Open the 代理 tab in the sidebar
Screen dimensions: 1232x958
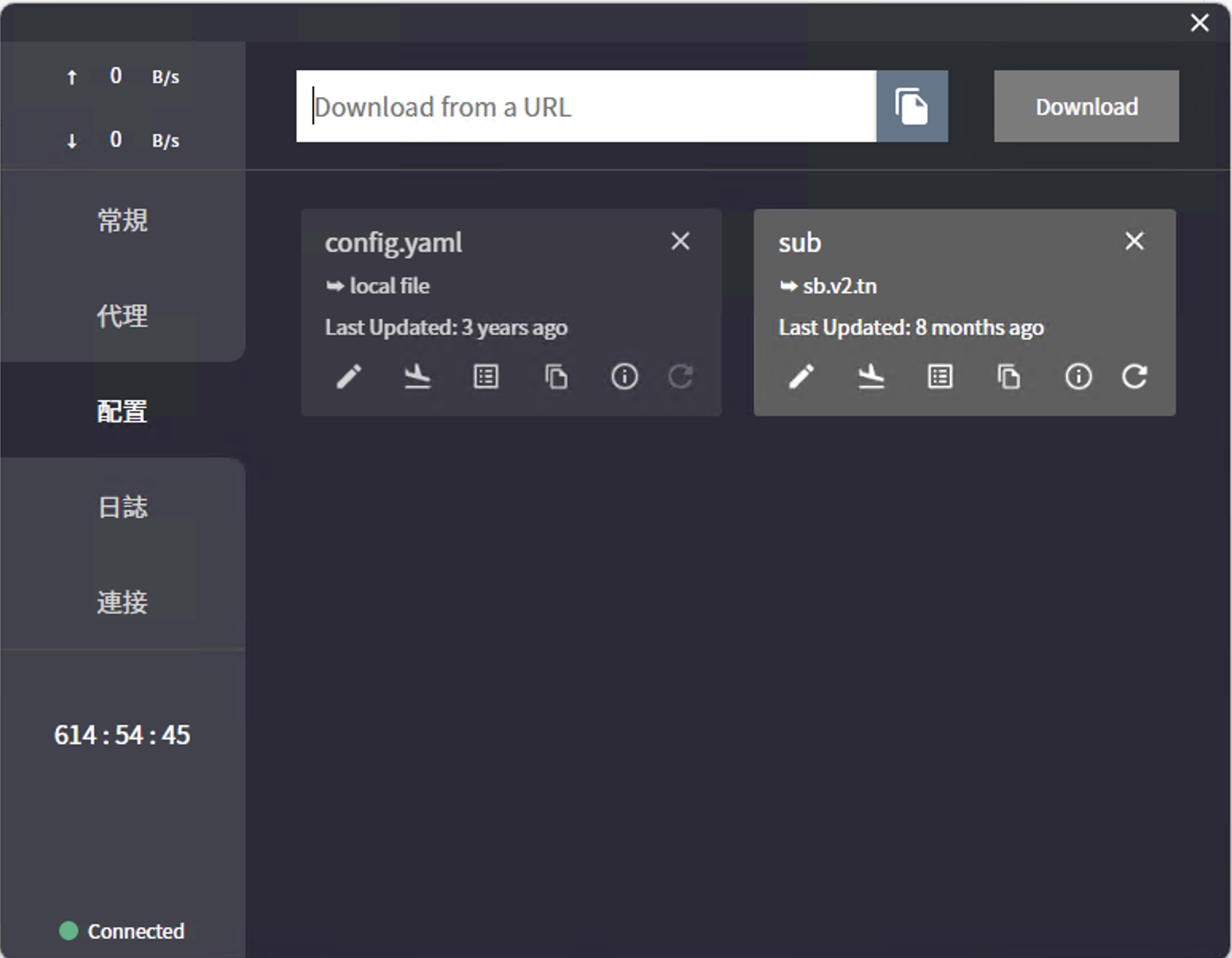pyautogui.click(x=122, y=316)
